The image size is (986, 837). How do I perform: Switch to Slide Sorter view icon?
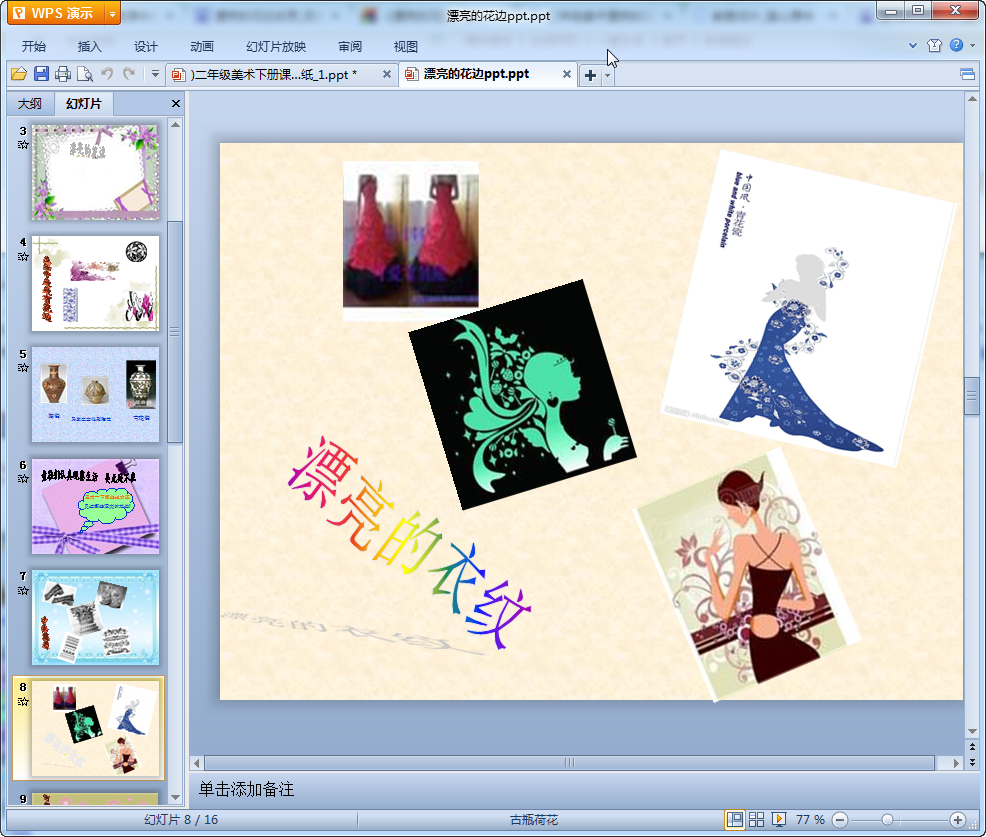[756, 819]
